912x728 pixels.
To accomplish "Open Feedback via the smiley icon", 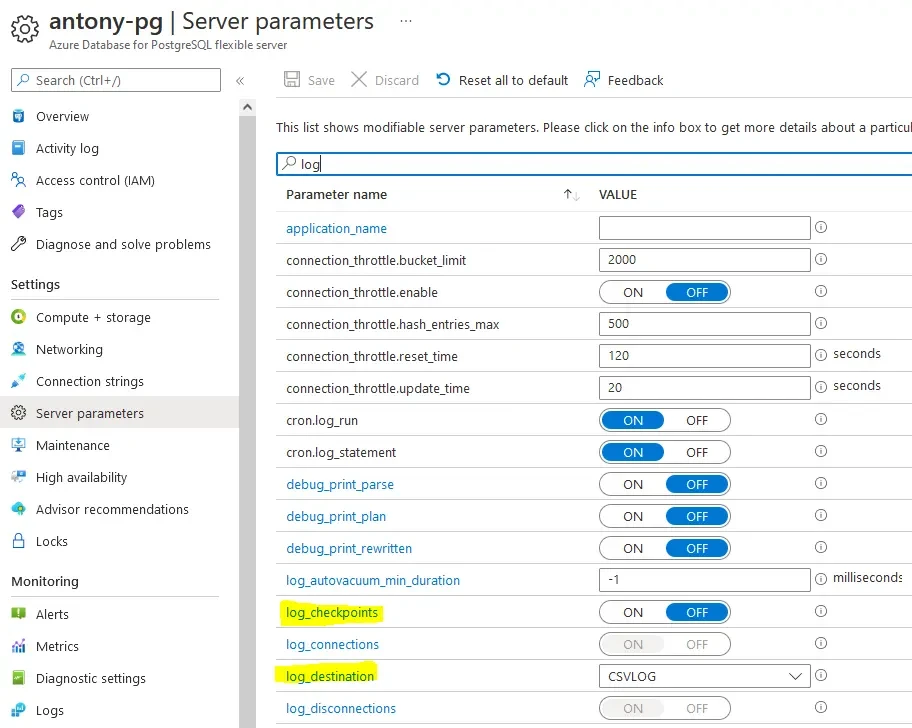I will click(593, 80).
